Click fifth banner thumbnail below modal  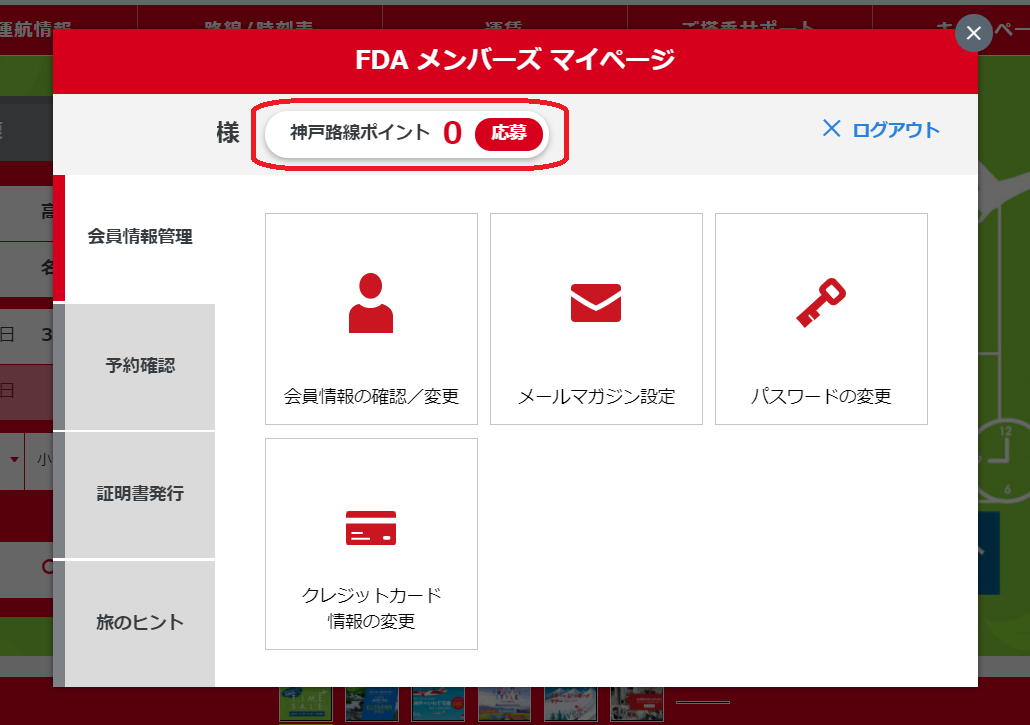coord(570,704)
